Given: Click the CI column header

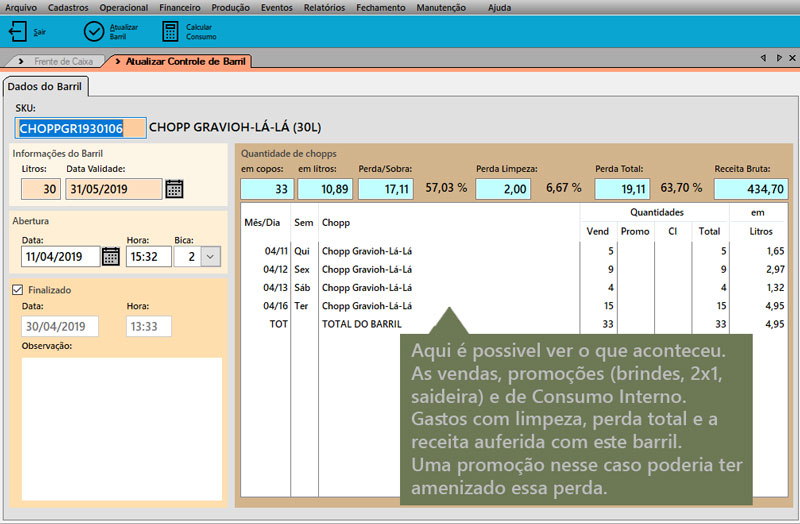Looking at the screenshot, I should [672, 231].
